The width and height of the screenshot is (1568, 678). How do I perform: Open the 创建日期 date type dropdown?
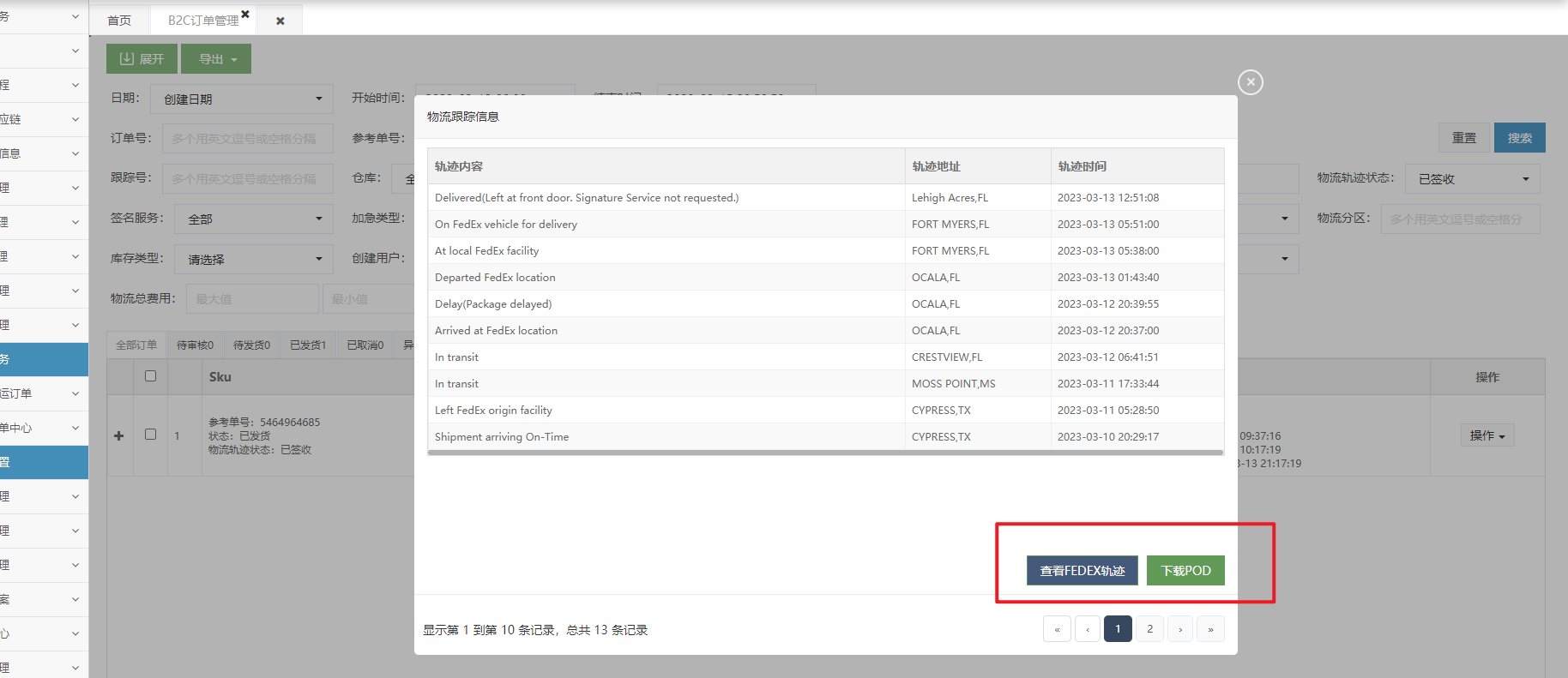click(x=242, y=99)
